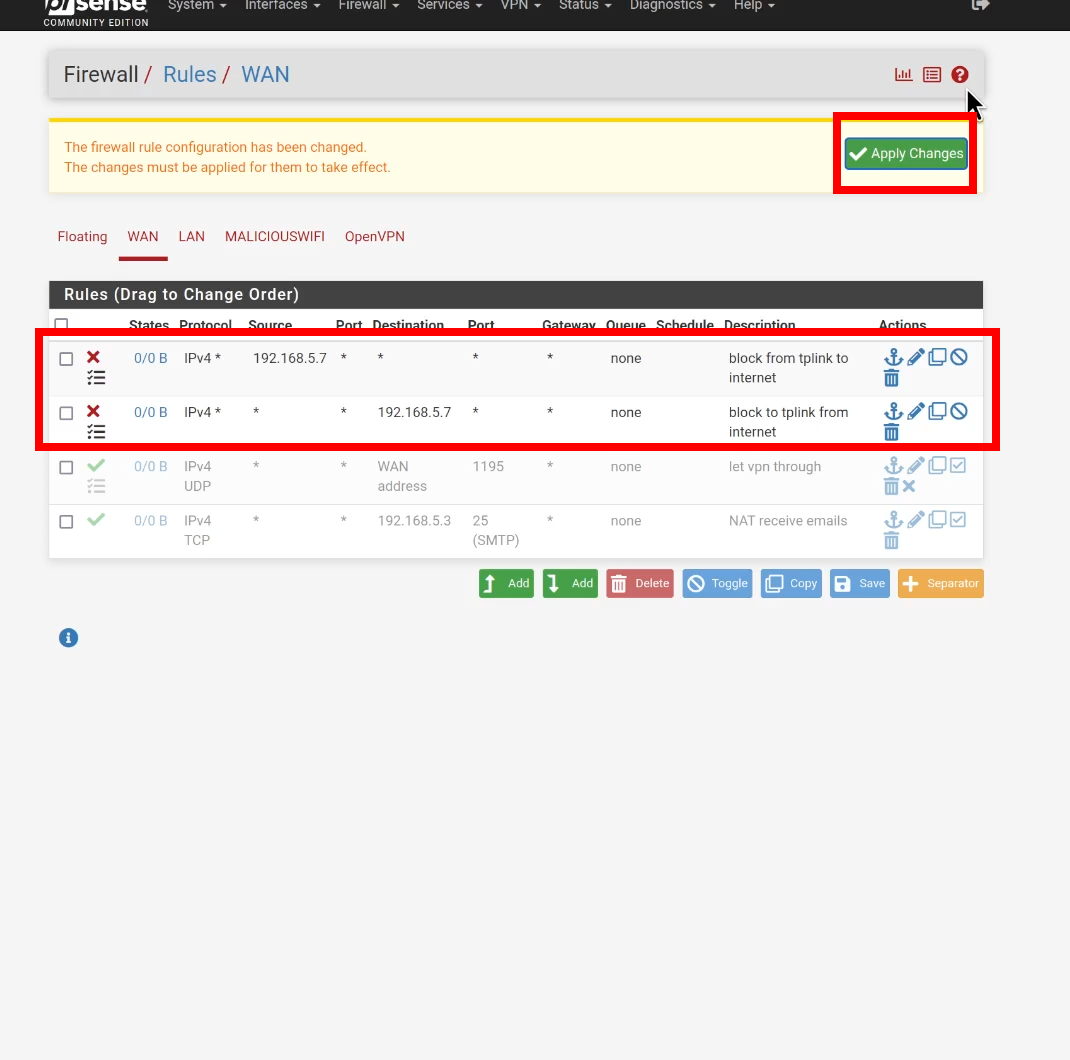Click the Apply Changes button
Image resolution: width=1070 pixels, height=1060 pixels.
pos(906,154)
